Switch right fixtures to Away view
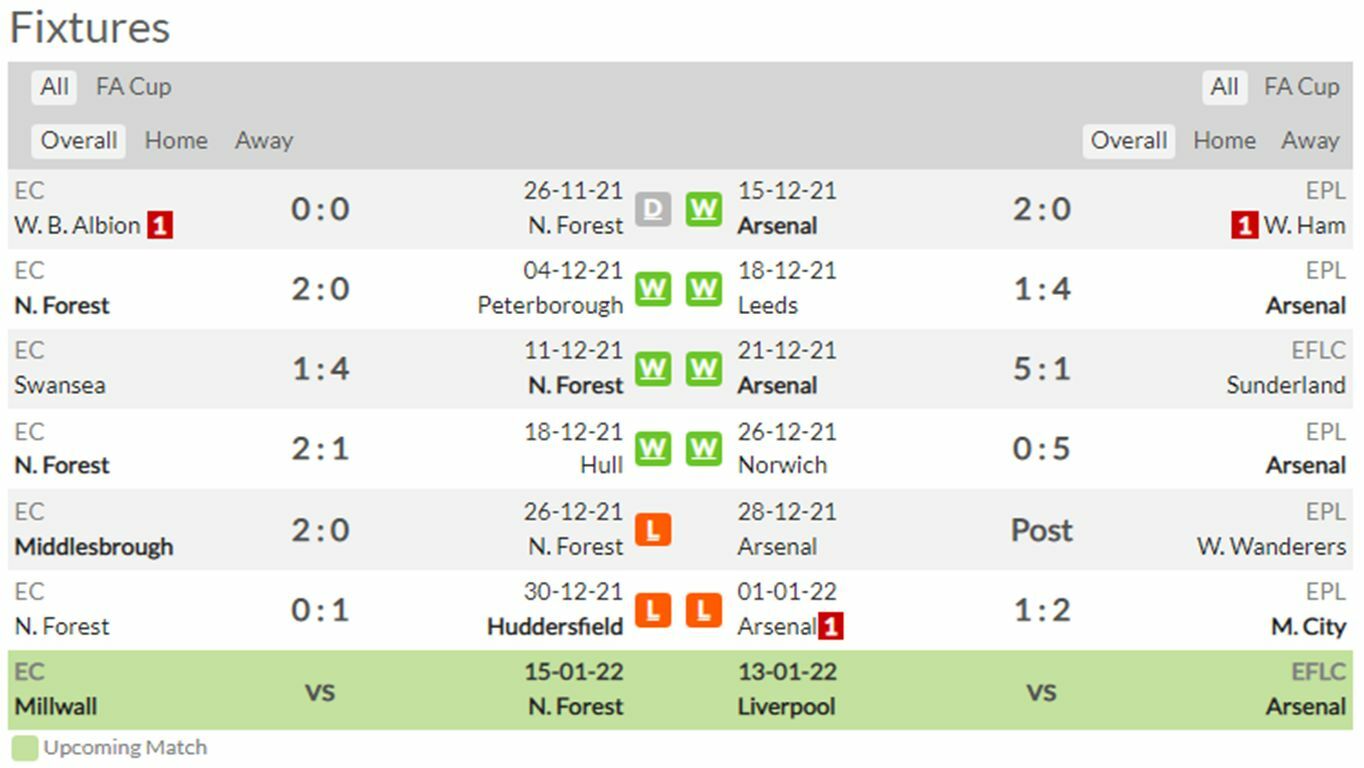This screenshot has width=1364, height=768. (x=1310, y=141)
